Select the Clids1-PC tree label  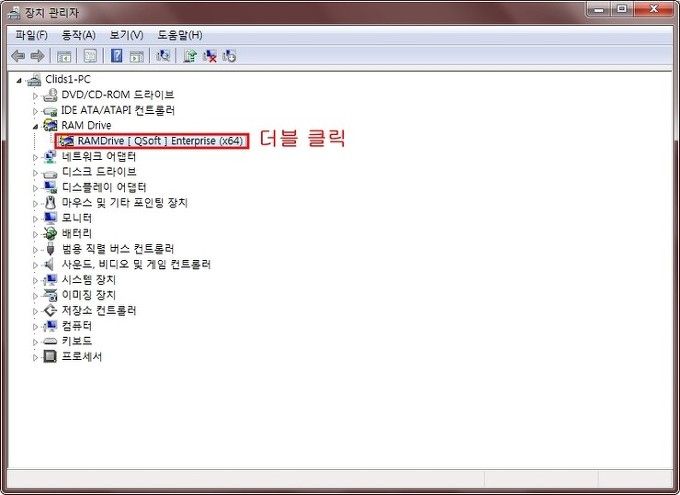[68, 79]
